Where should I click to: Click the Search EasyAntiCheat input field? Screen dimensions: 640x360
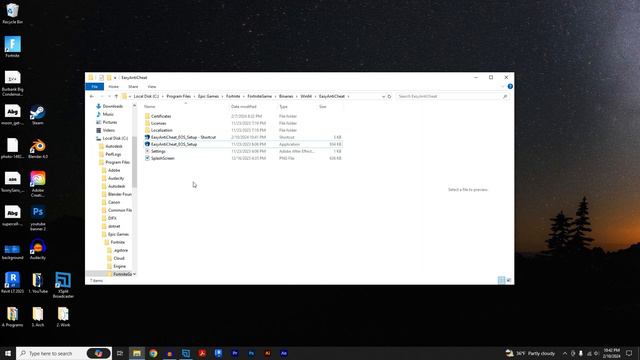tap(452, 96)
